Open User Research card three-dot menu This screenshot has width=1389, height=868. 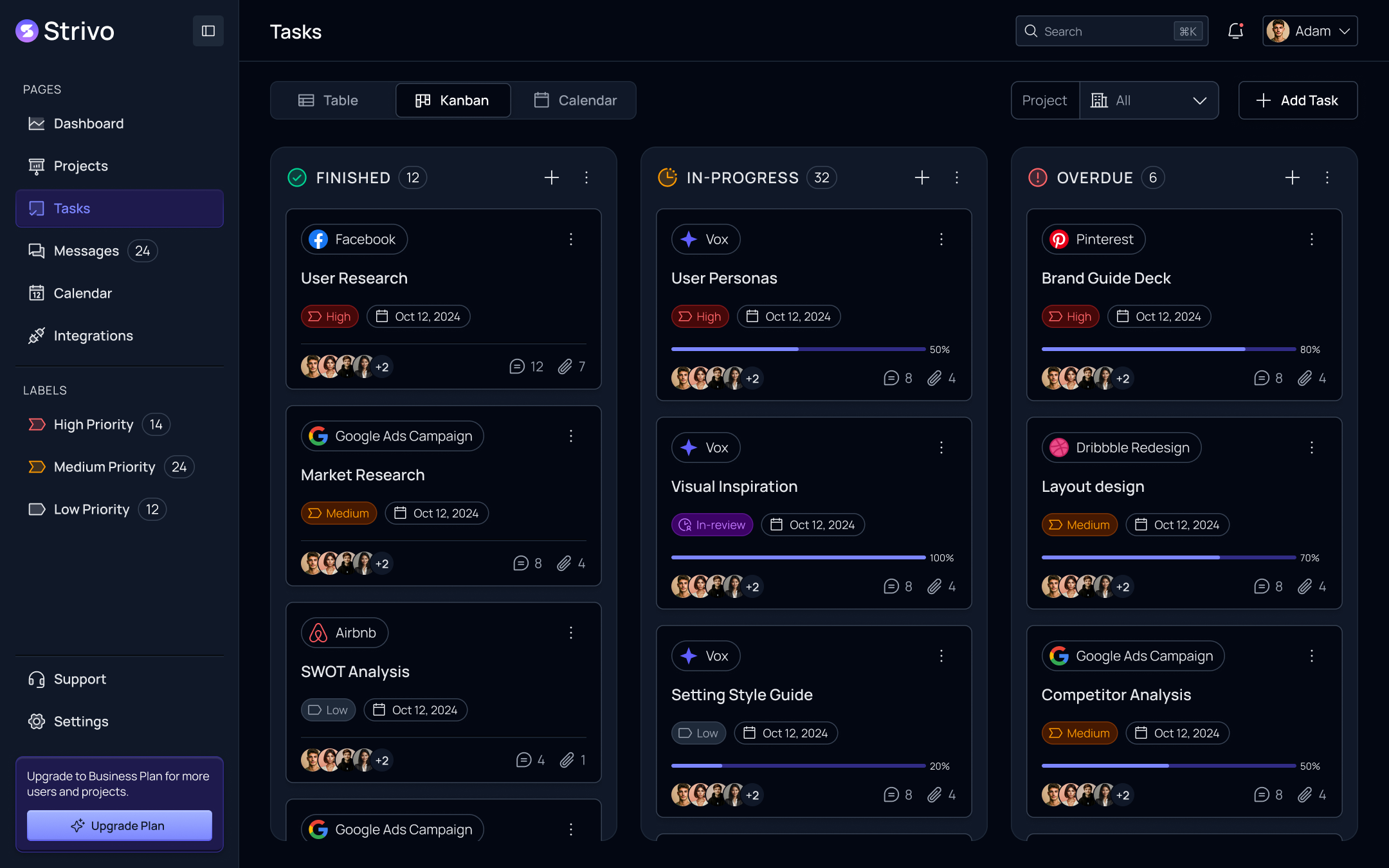(570, 239)
